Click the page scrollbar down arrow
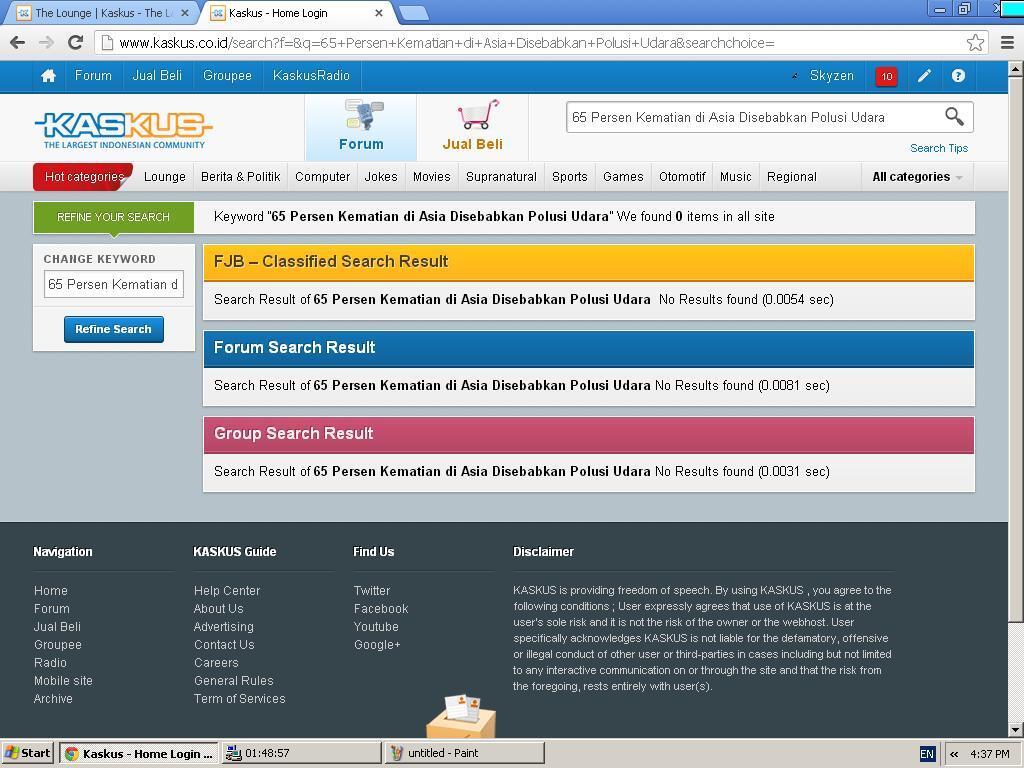 (x=1016, y=729)
